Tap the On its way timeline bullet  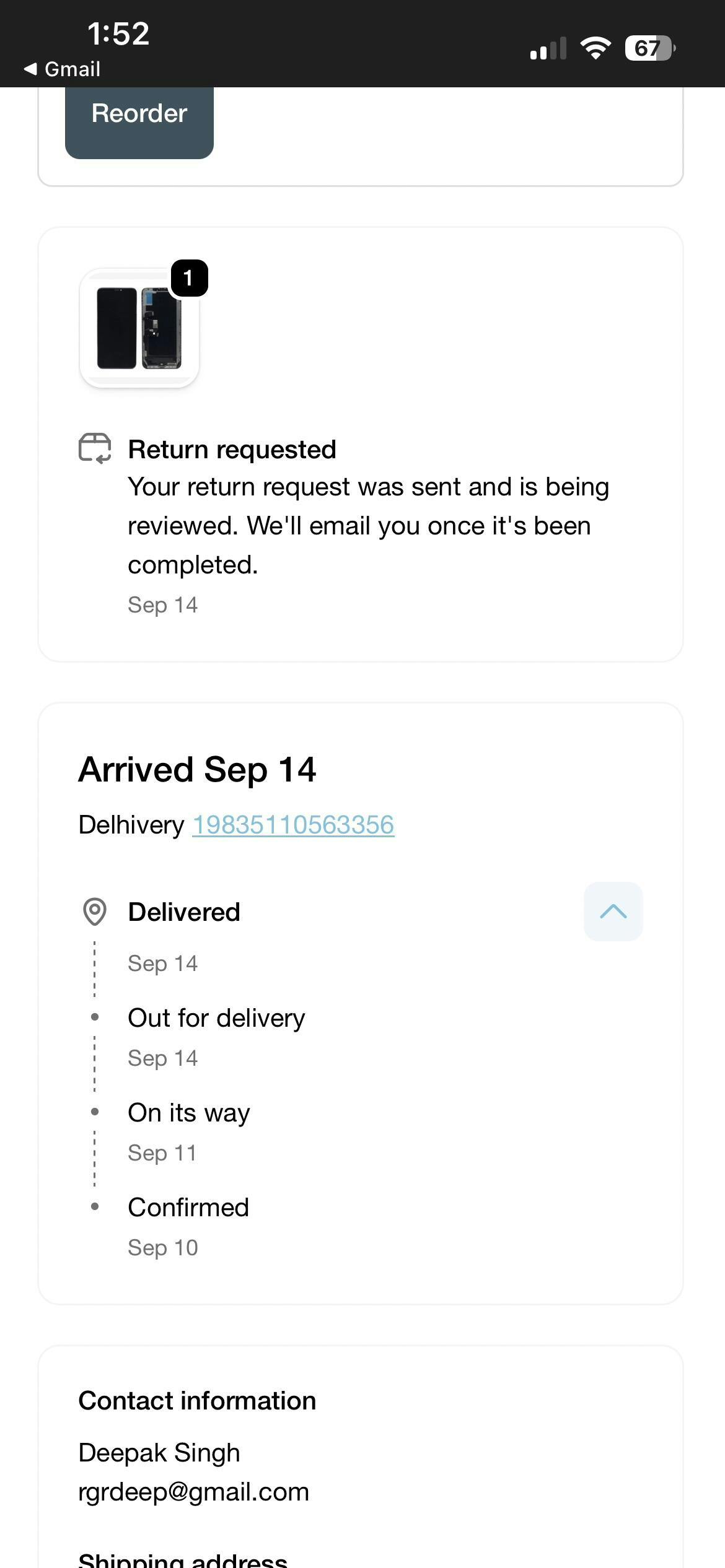pos(95,1112)
